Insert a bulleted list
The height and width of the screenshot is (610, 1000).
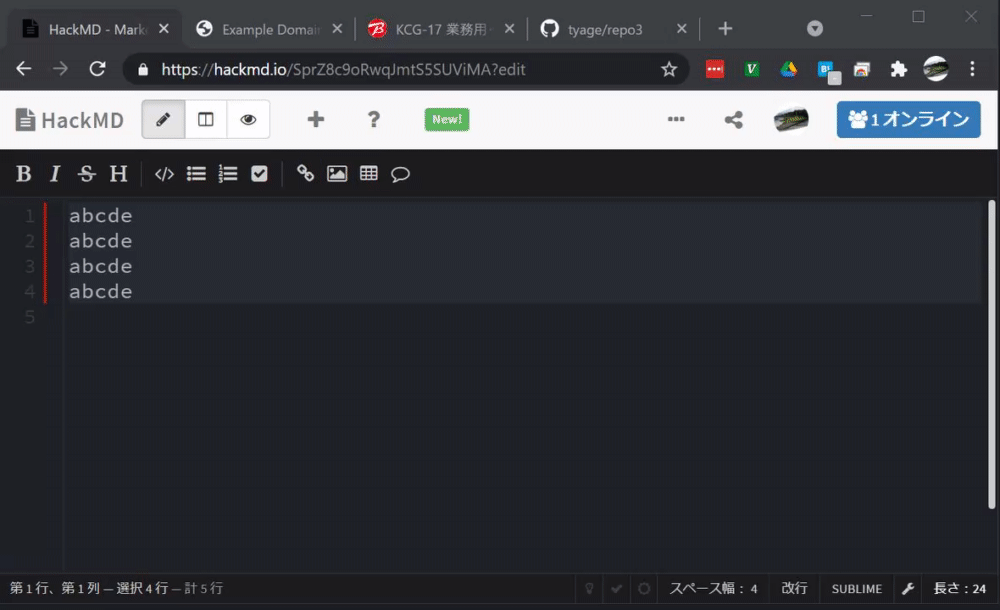click(x=196, y=173)
